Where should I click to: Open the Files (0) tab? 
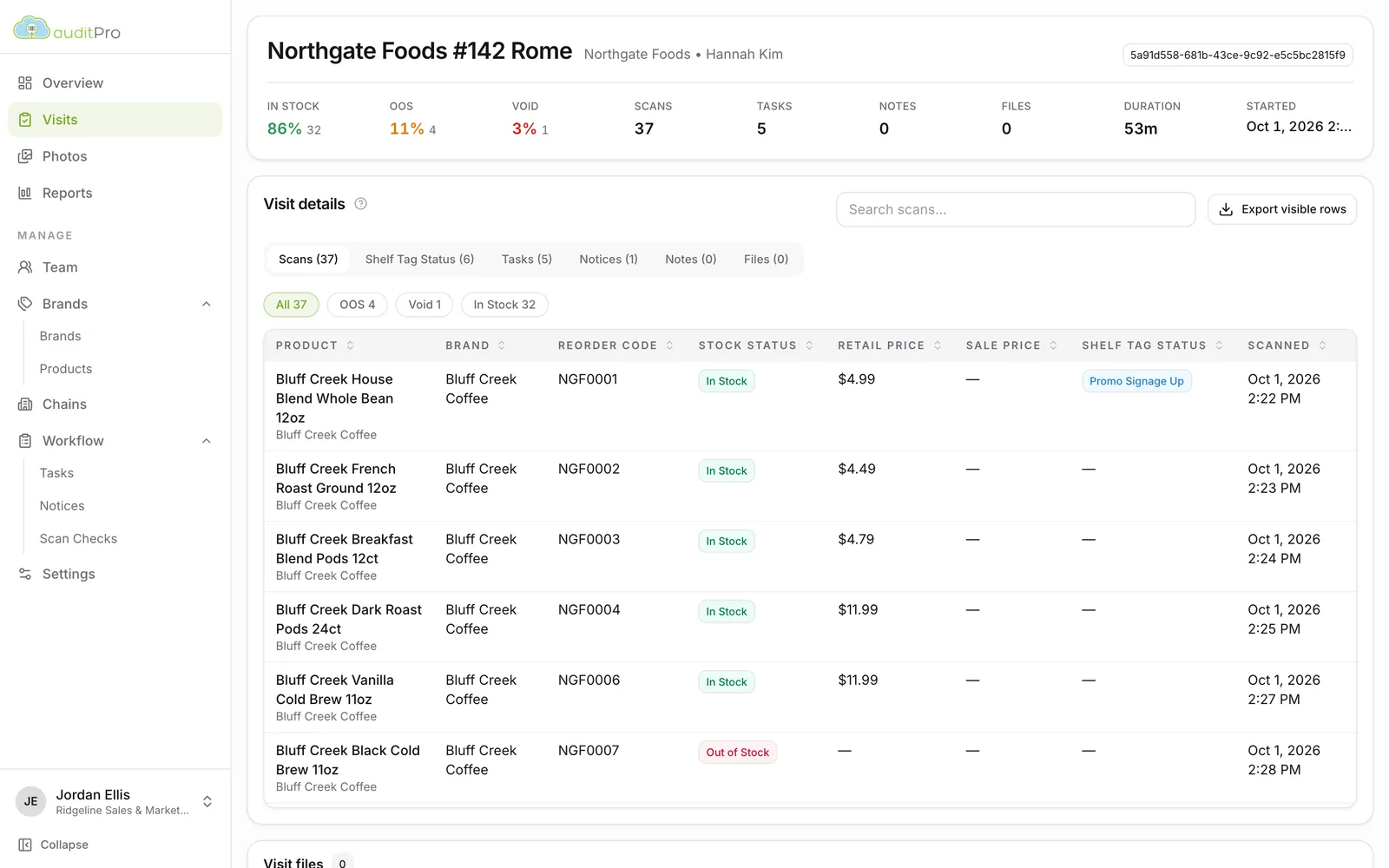click(x=766, y=260)
